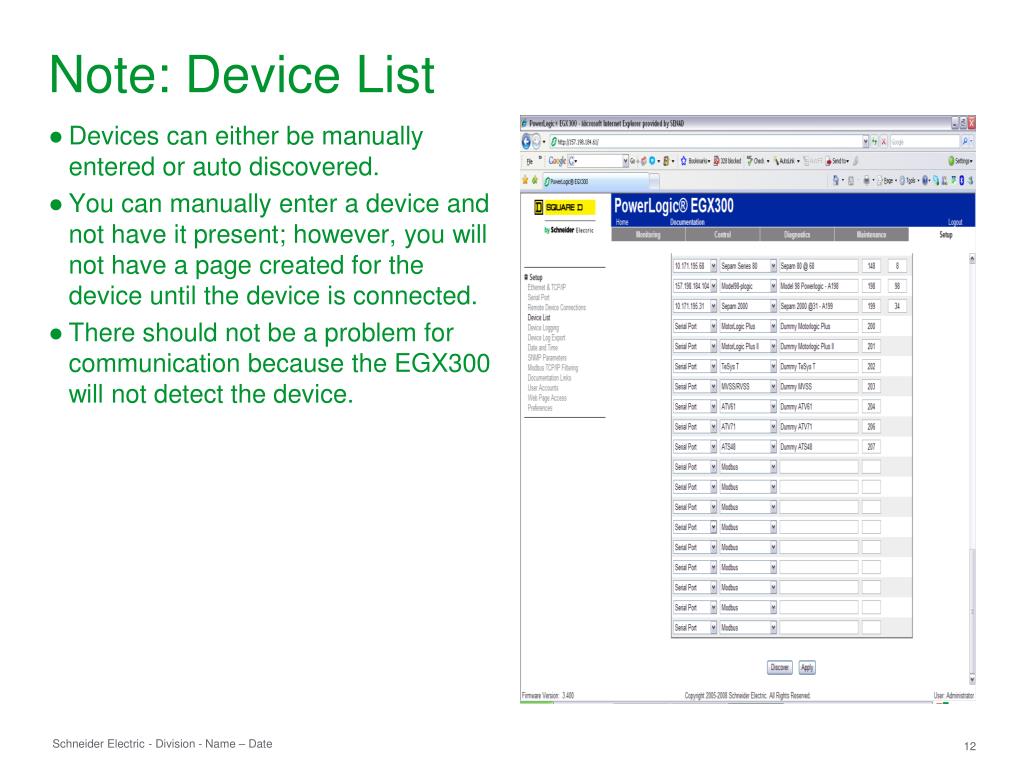This screenshot has height=768, width=1024.
Task: Click the Apply button
Action: point(807,667)
